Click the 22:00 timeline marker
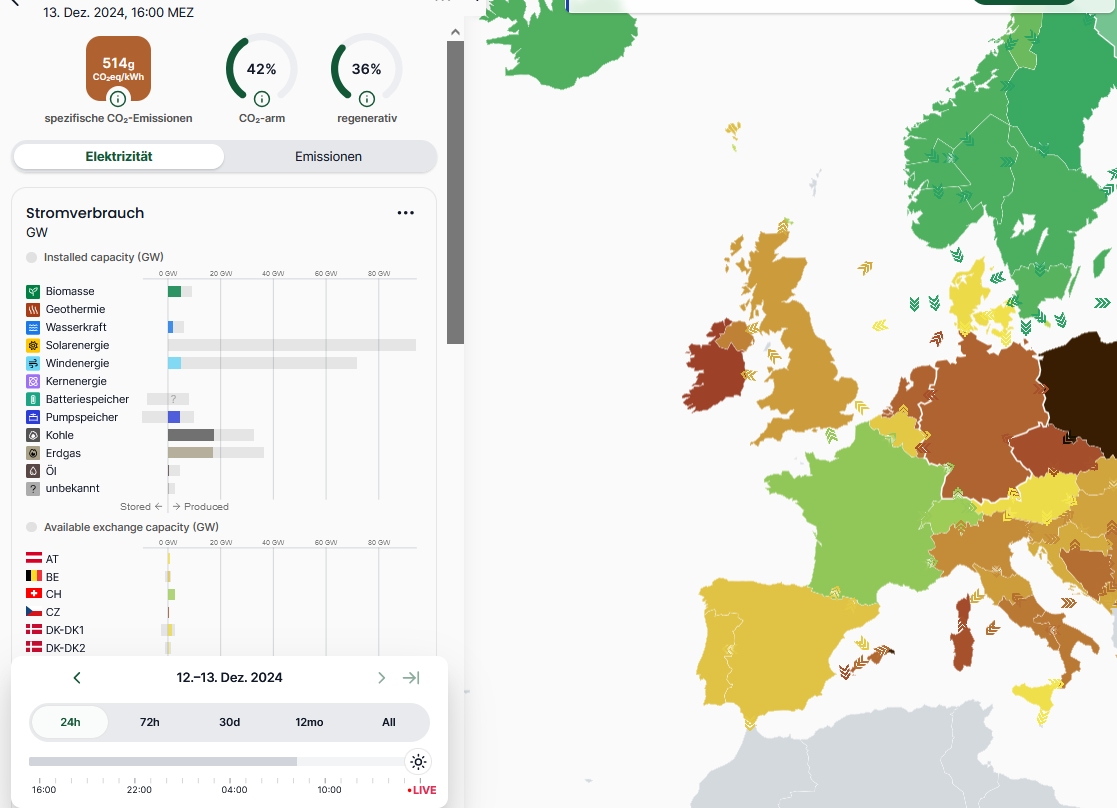The width and height of the screenshot is (1117, 808). click(x=139, y=789)
